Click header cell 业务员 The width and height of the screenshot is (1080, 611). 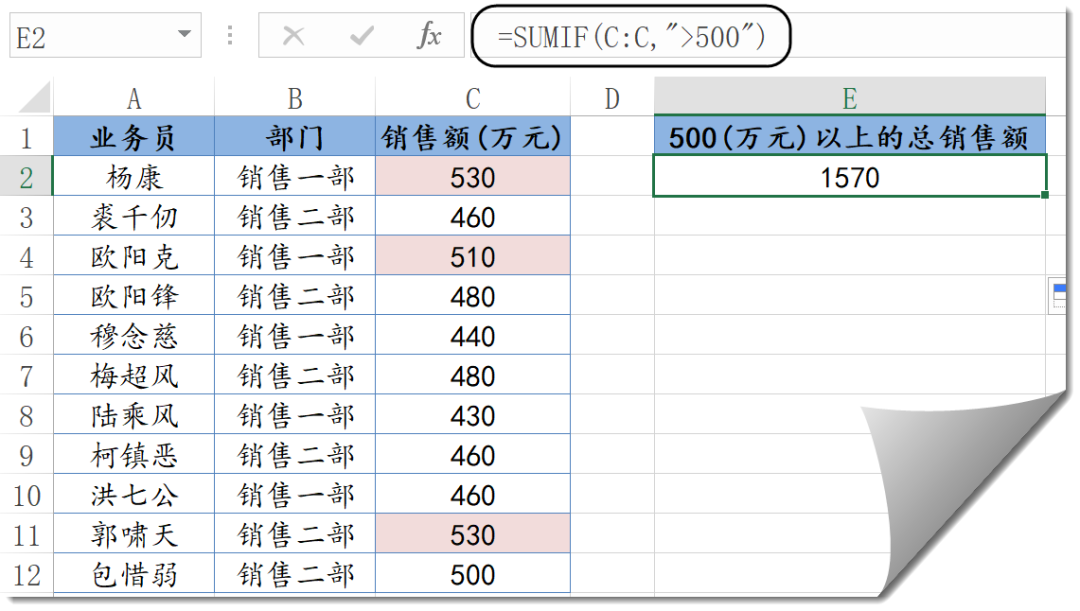[134, 137]
